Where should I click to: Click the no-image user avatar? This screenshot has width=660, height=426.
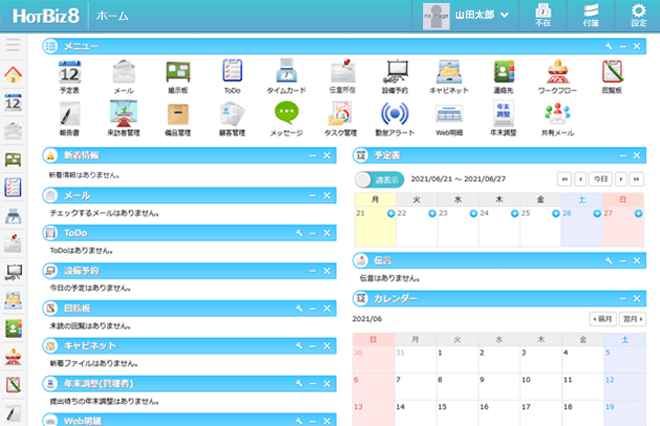click(x=436, y=16)
